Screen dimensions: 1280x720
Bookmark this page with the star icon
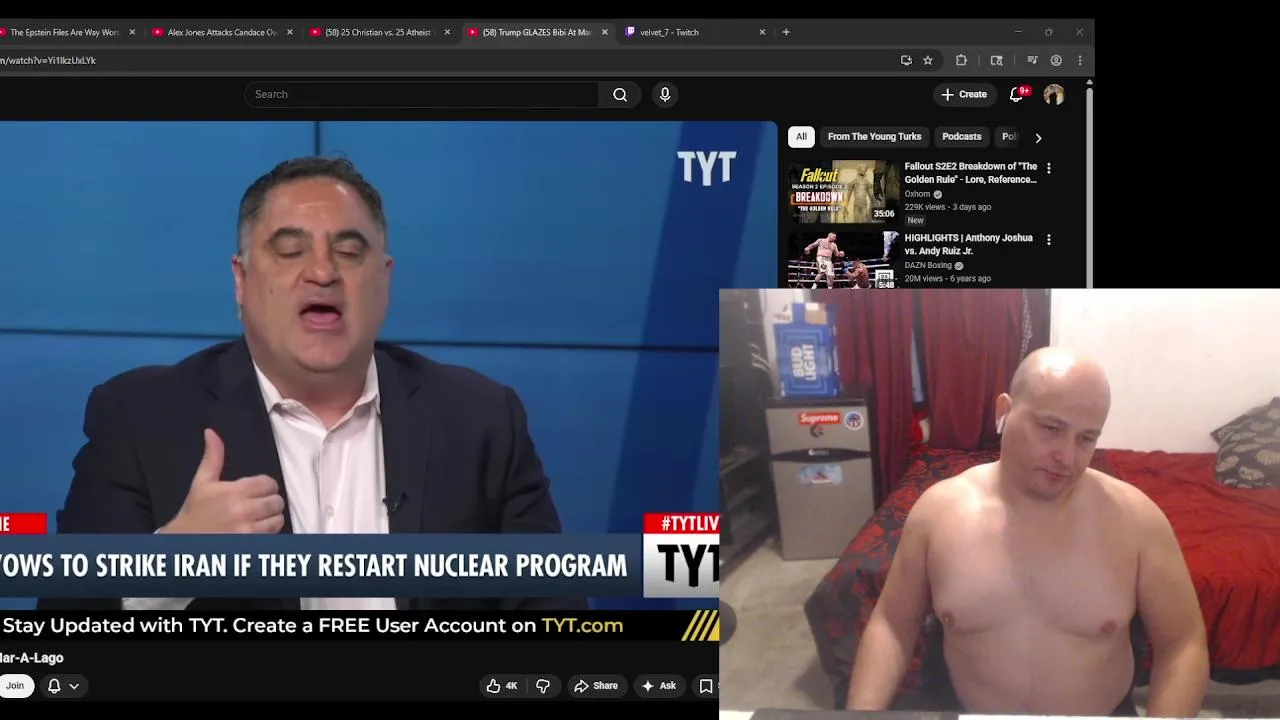coord(928,60)
